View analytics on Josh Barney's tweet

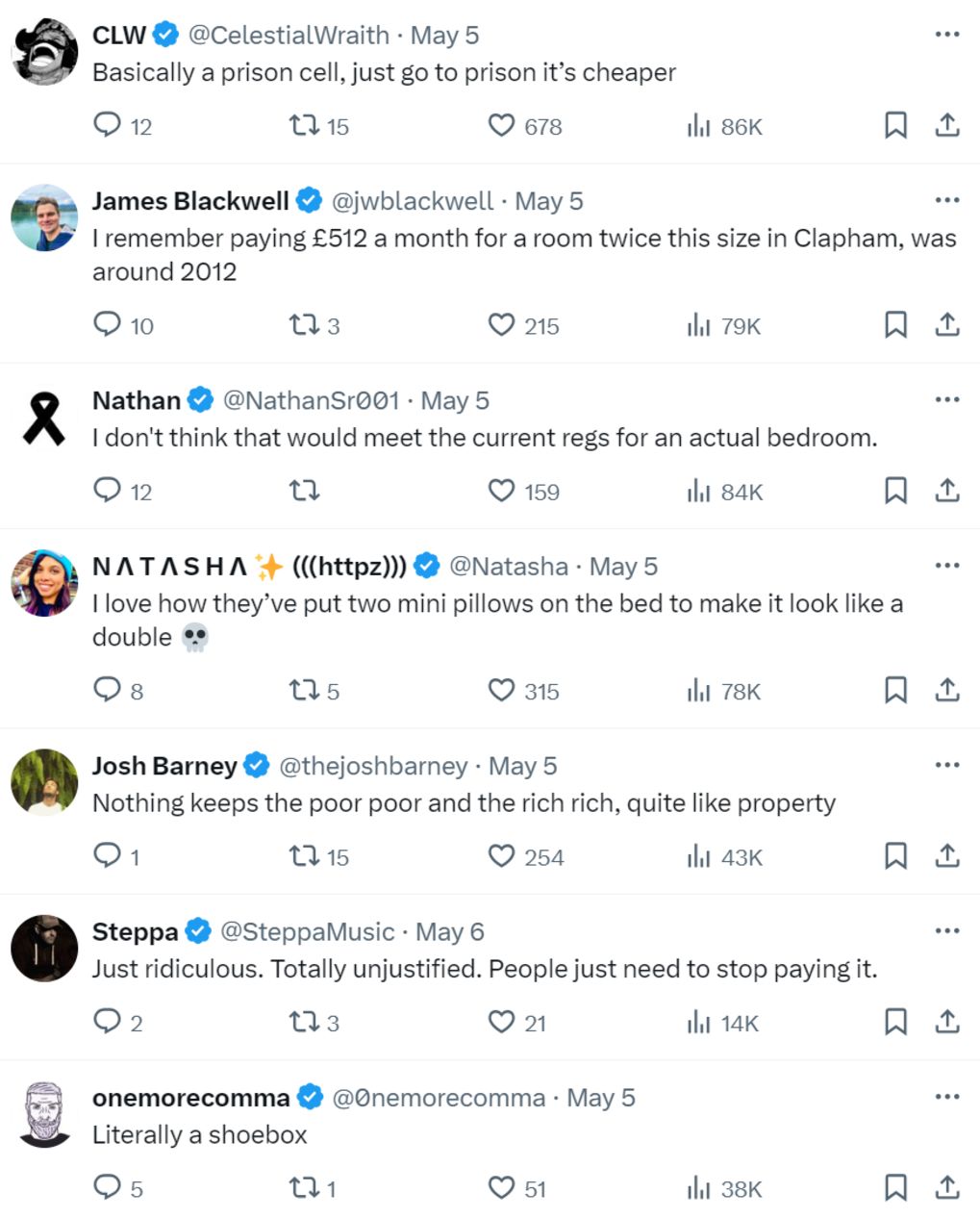(699, 856)
